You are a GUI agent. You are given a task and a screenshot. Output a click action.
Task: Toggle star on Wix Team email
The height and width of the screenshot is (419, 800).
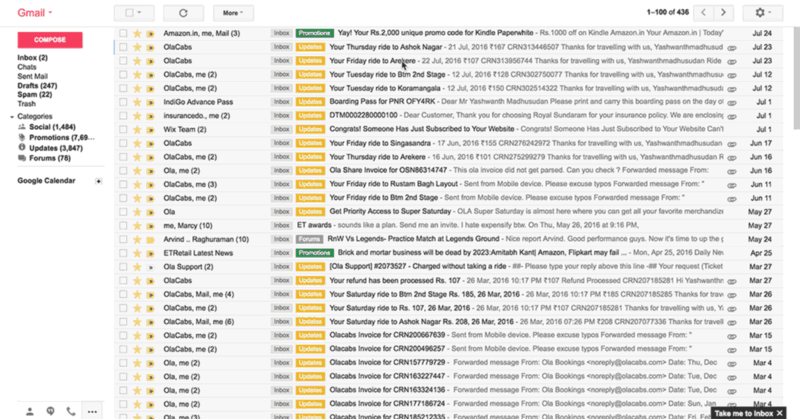coord(137,130)
